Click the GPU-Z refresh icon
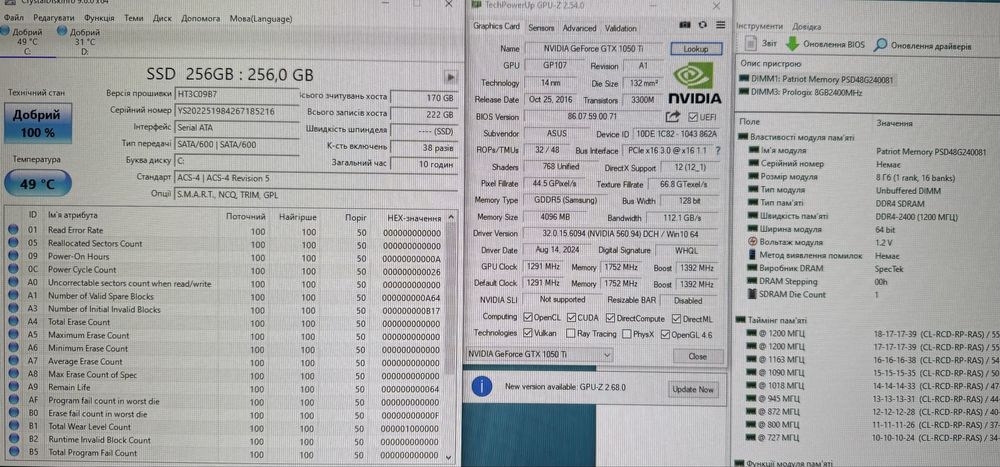The width and height of the screenshot is (1000, 467). tap(703, 26)
